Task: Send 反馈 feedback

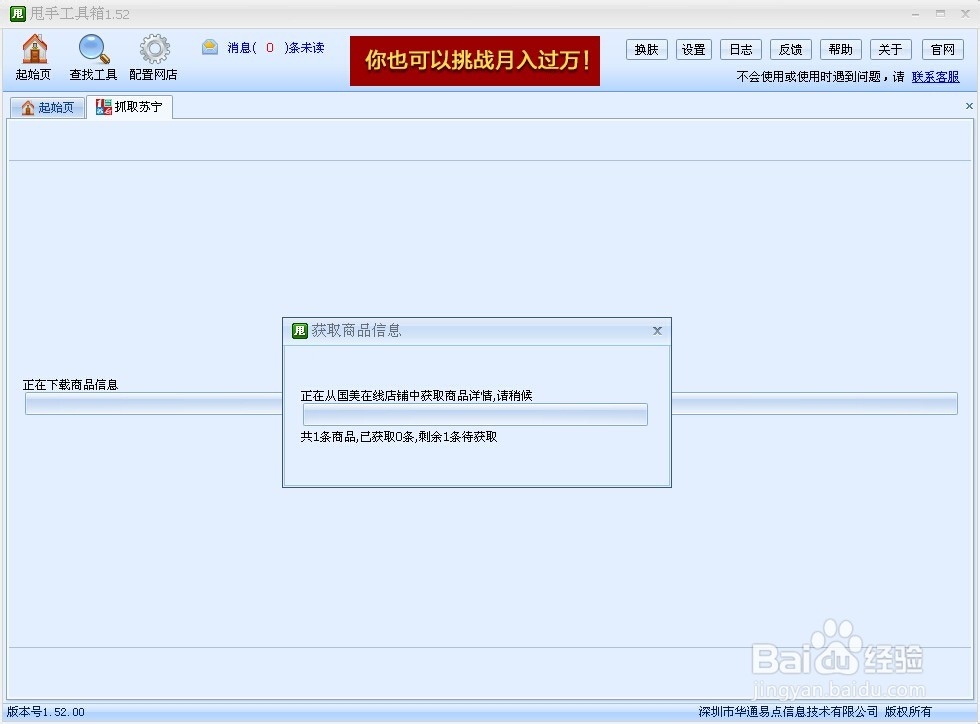Action: pos(790,48)
